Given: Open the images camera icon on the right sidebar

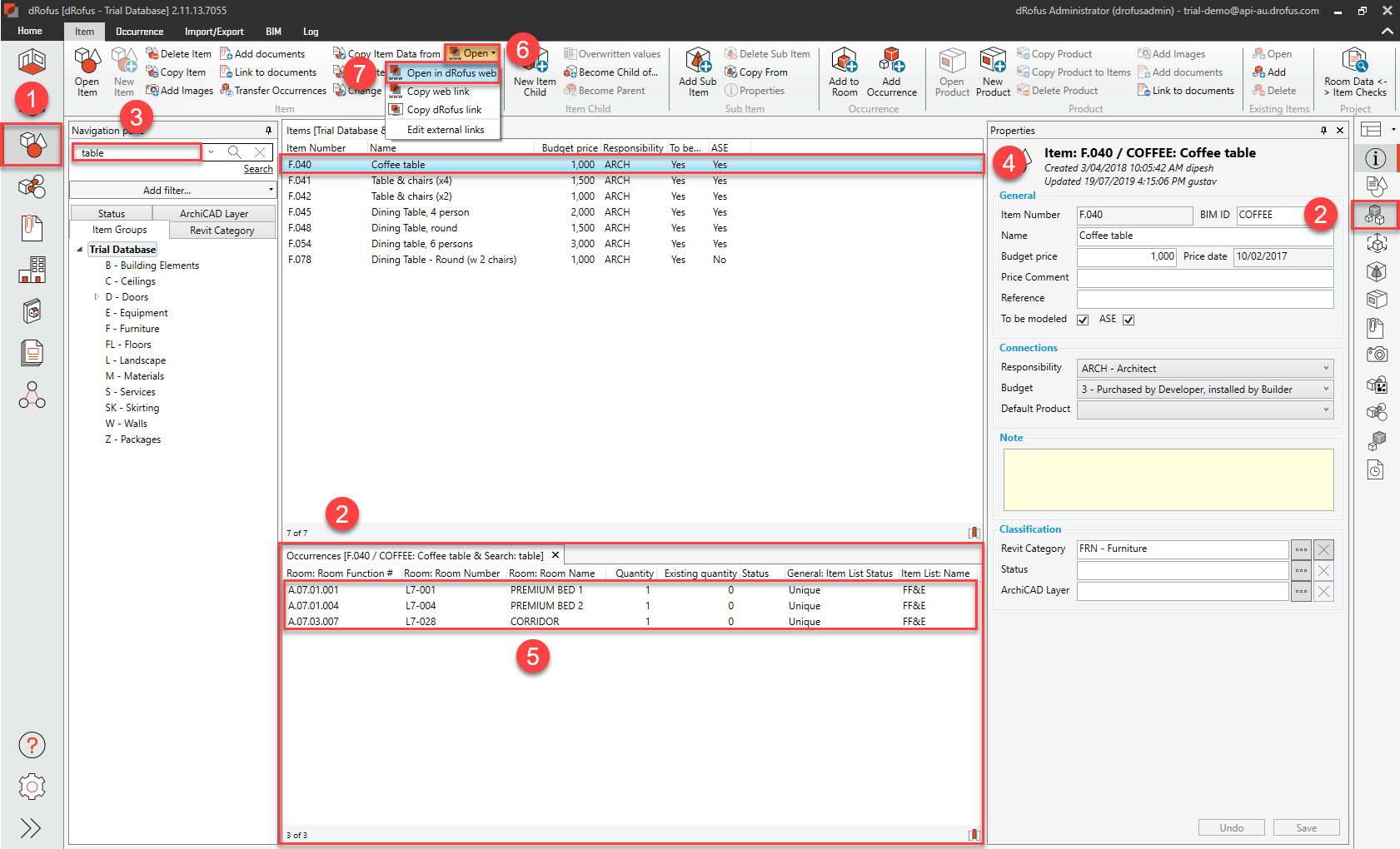Looking at the screenshot, I should point(1376,354).
